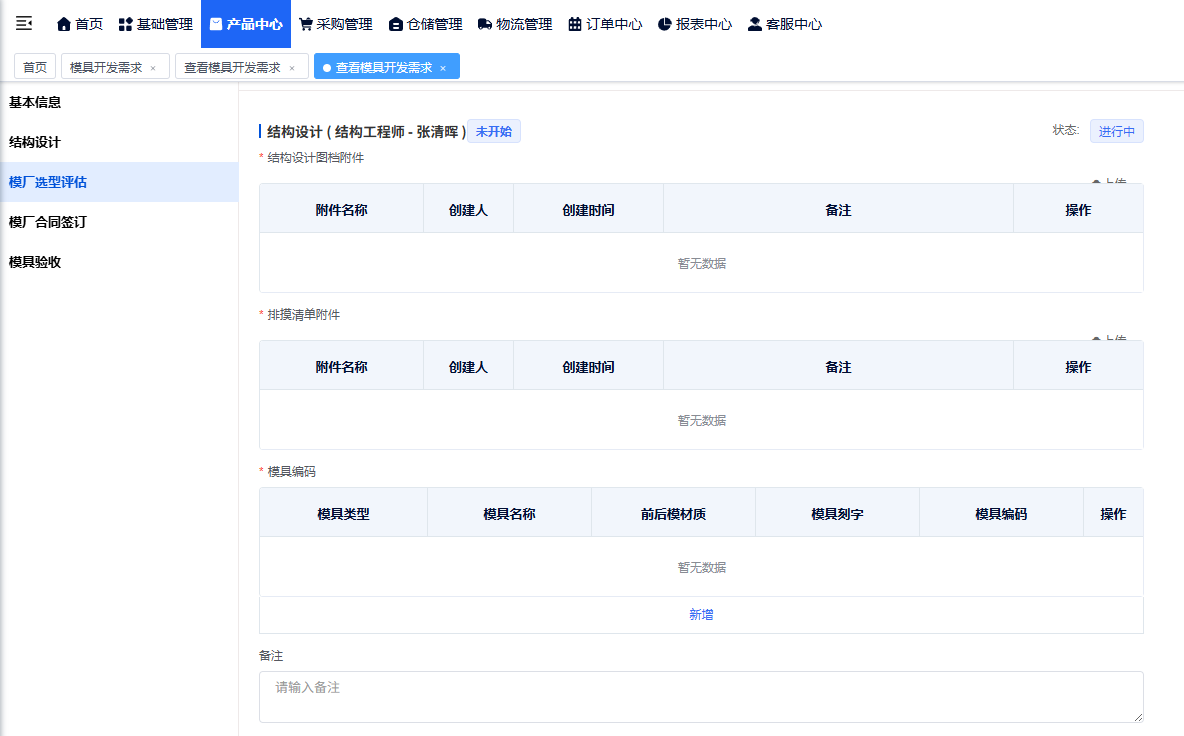
Task: Open 订单中心 via its calendar icon
Action: coord(575,23)
